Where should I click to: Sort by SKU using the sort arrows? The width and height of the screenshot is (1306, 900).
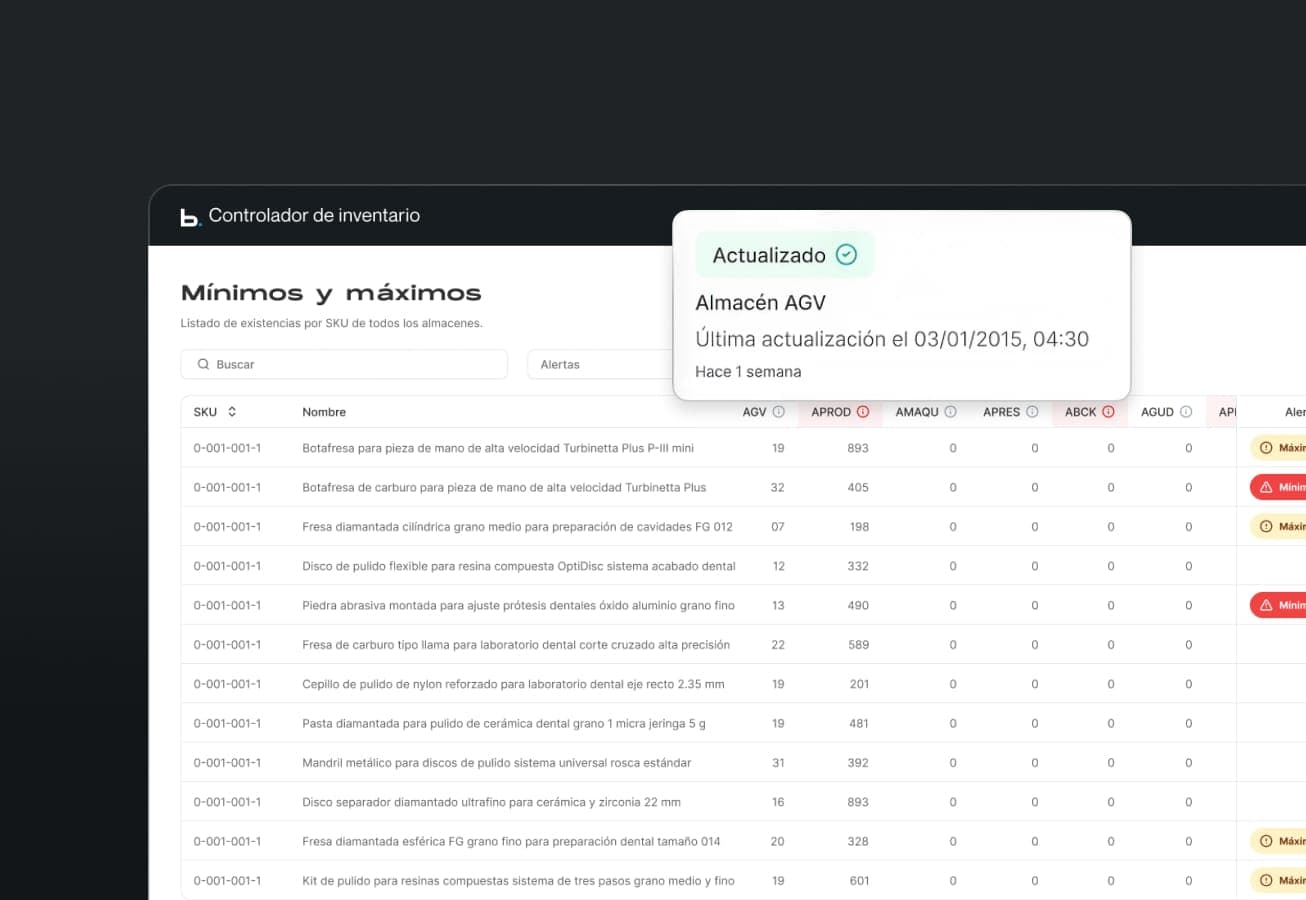232,412
